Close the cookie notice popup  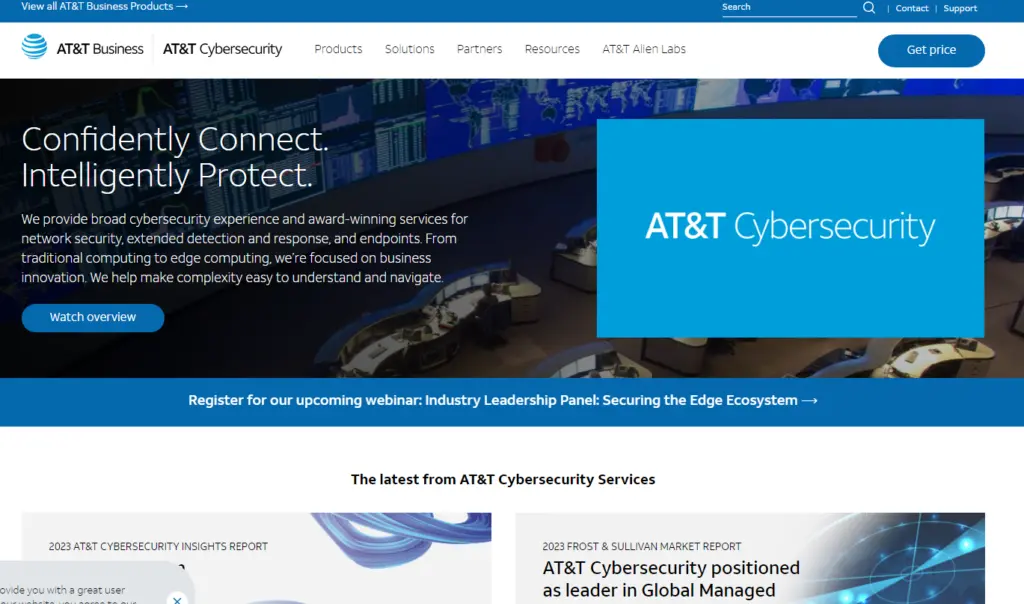point(177,599)
